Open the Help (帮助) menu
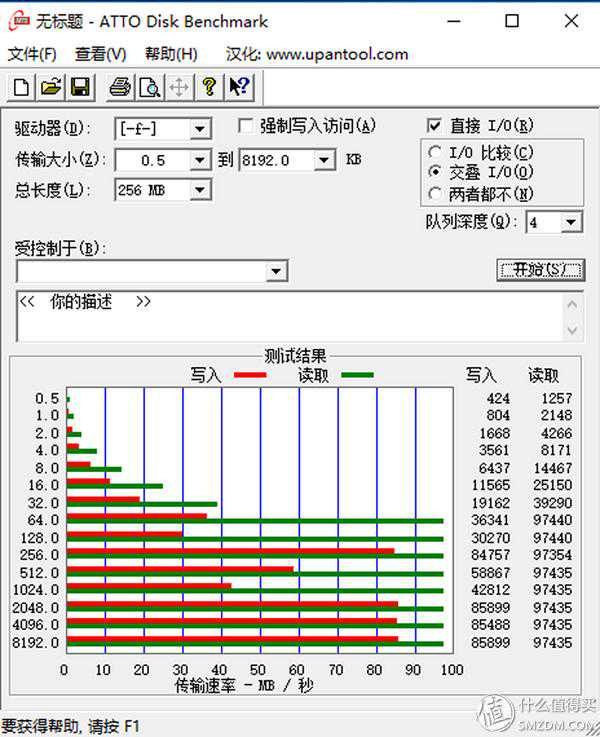Image resolution: width=600 pixels, height=737 pixels. [x=171, y=54]
